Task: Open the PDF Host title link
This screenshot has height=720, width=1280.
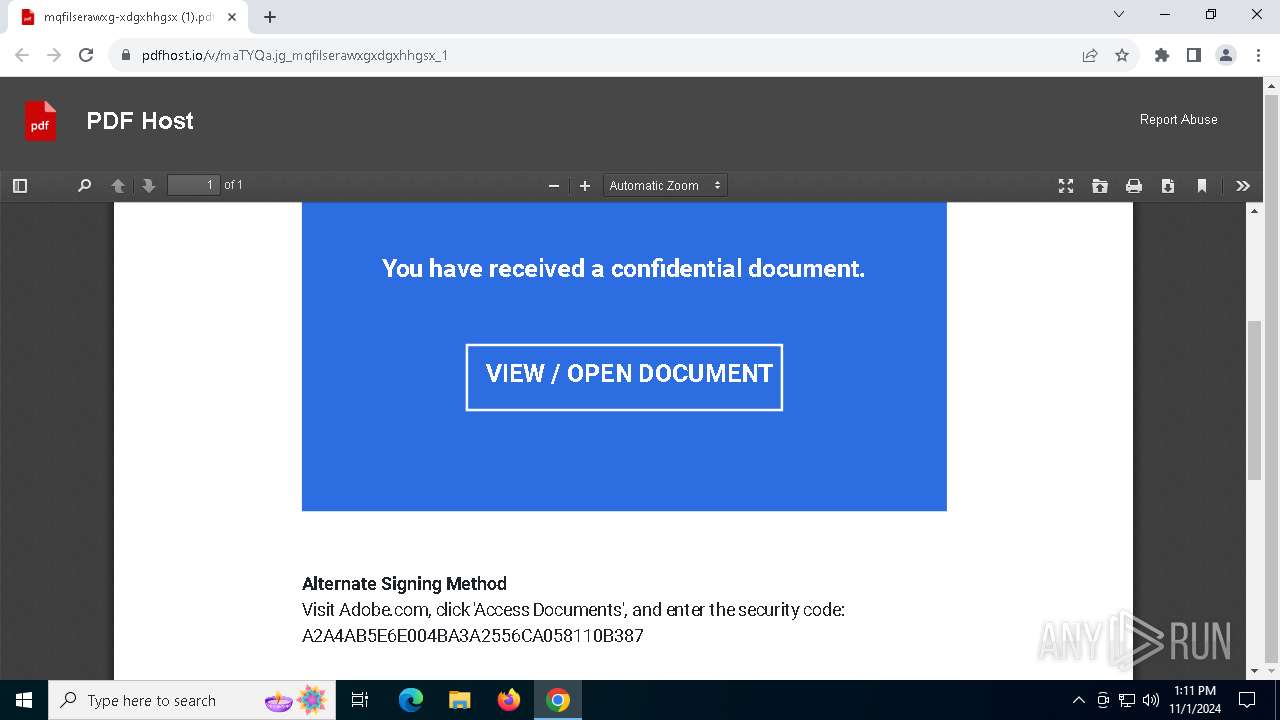Action: (x=140, y=121)
